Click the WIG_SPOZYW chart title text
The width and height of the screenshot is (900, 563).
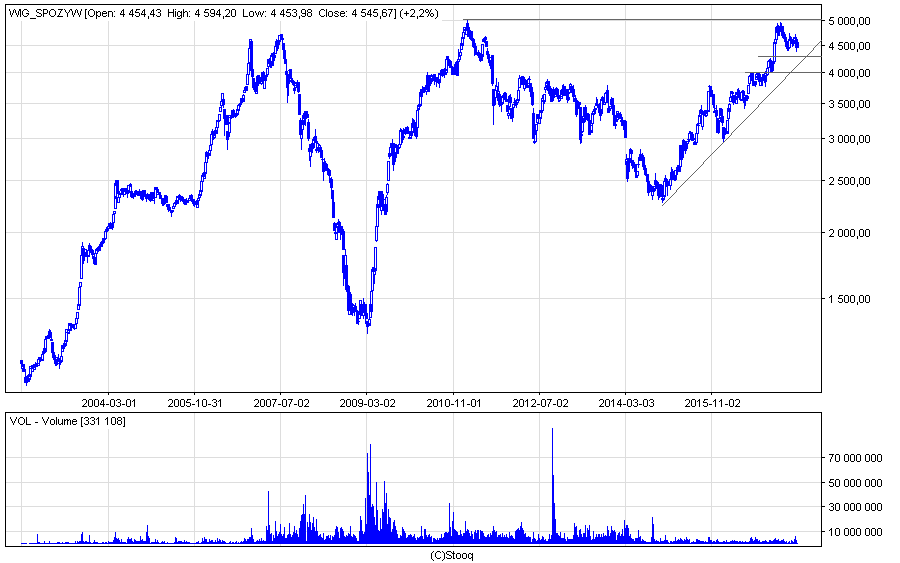click(46, 13)
